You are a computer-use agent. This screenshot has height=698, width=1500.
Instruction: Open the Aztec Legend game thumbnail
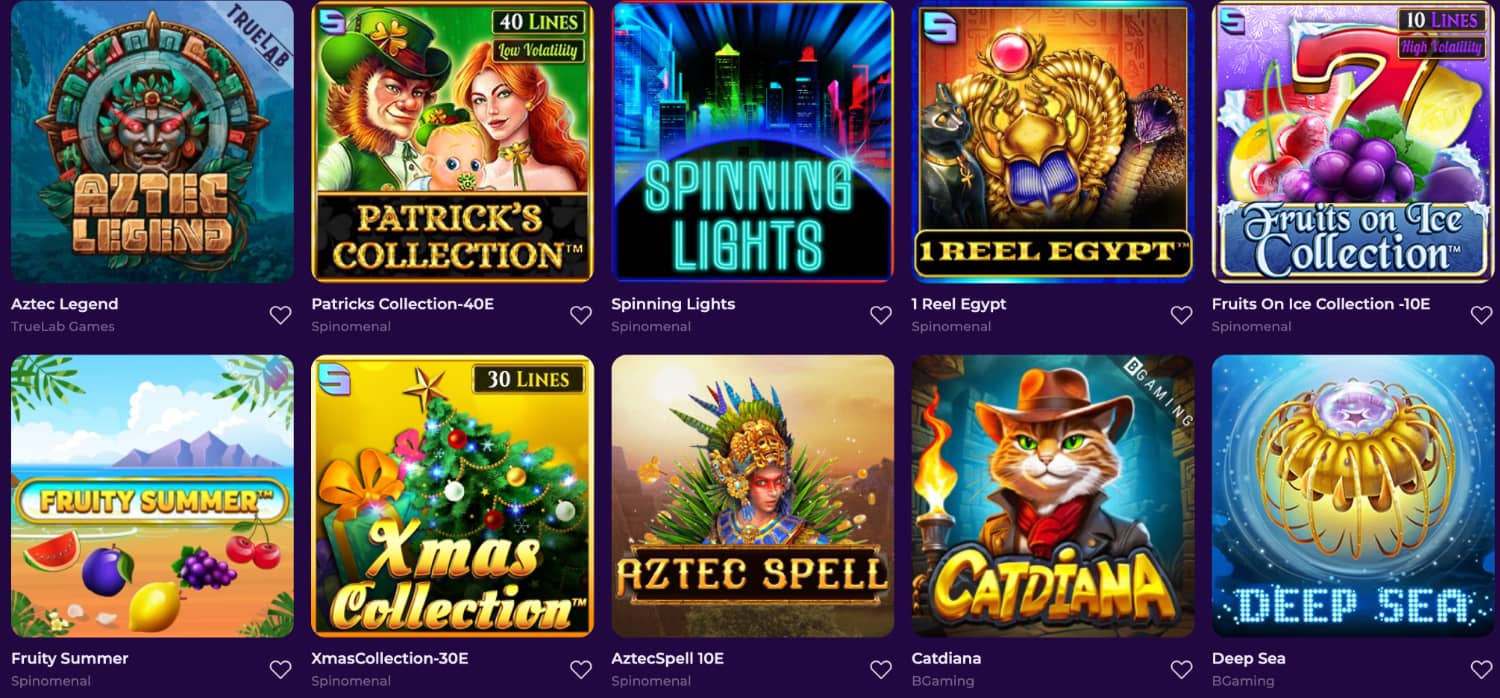[152, 141]
